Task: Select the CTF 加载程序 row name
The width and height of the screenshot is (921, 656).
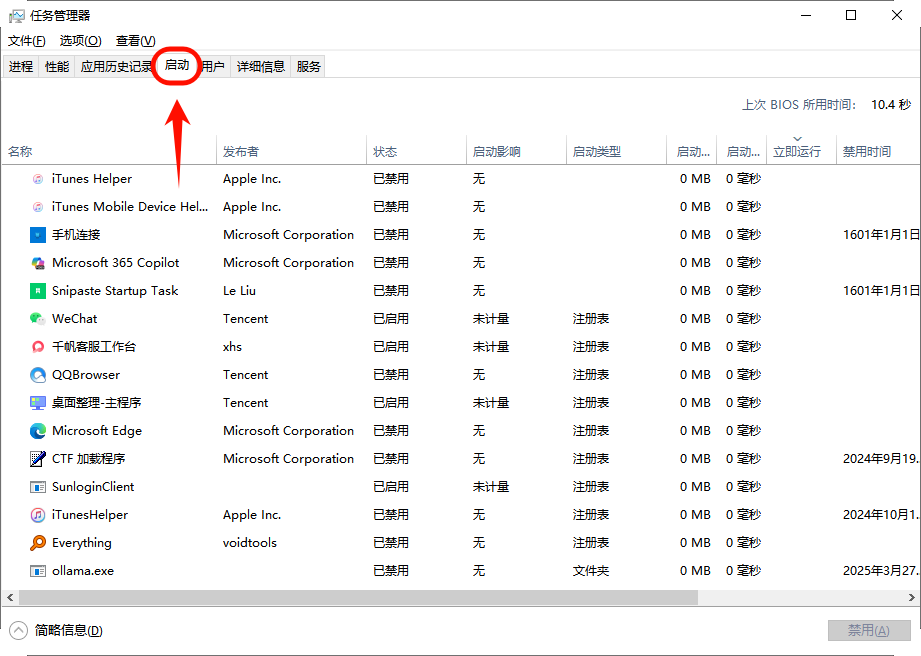Action: (89, 459)
